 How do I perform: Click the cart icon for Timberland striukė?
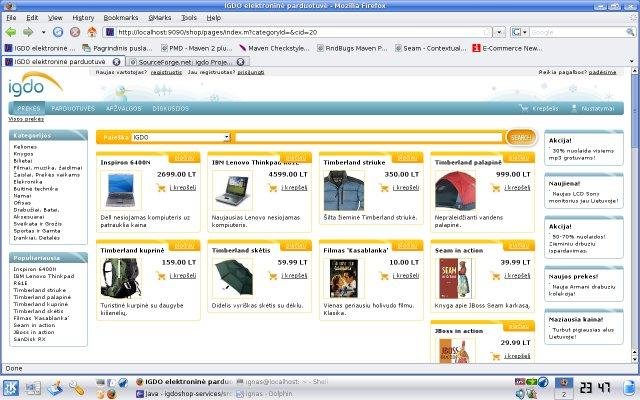coord(384,188)
